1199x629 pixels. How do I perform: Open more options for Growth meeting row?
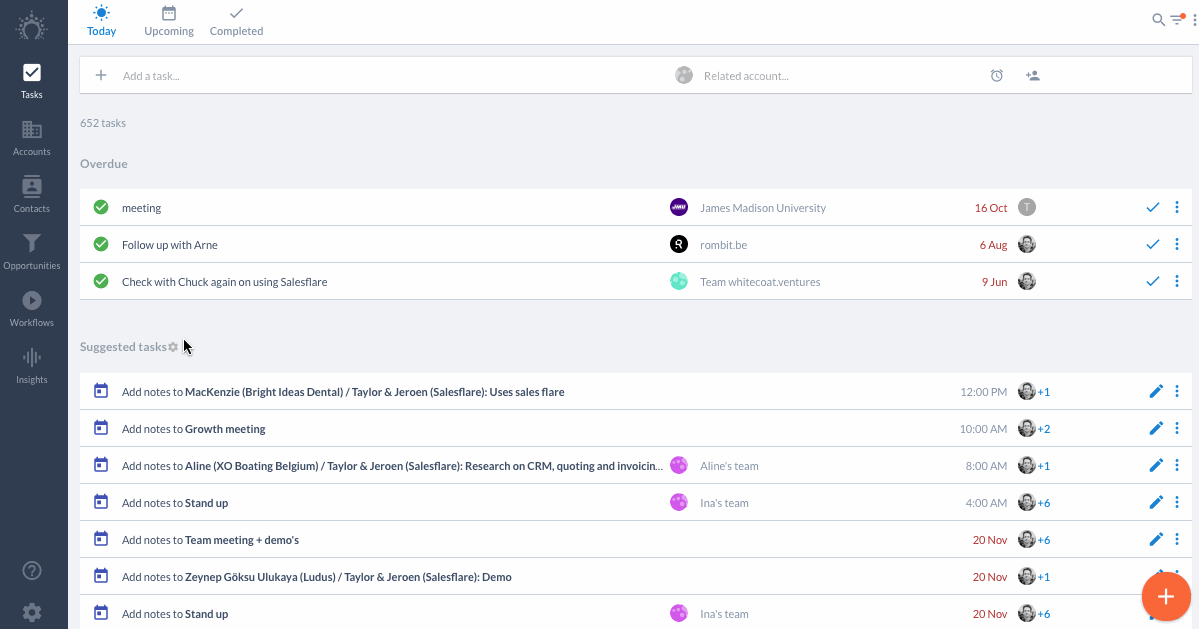click(x=1177, y=429)
